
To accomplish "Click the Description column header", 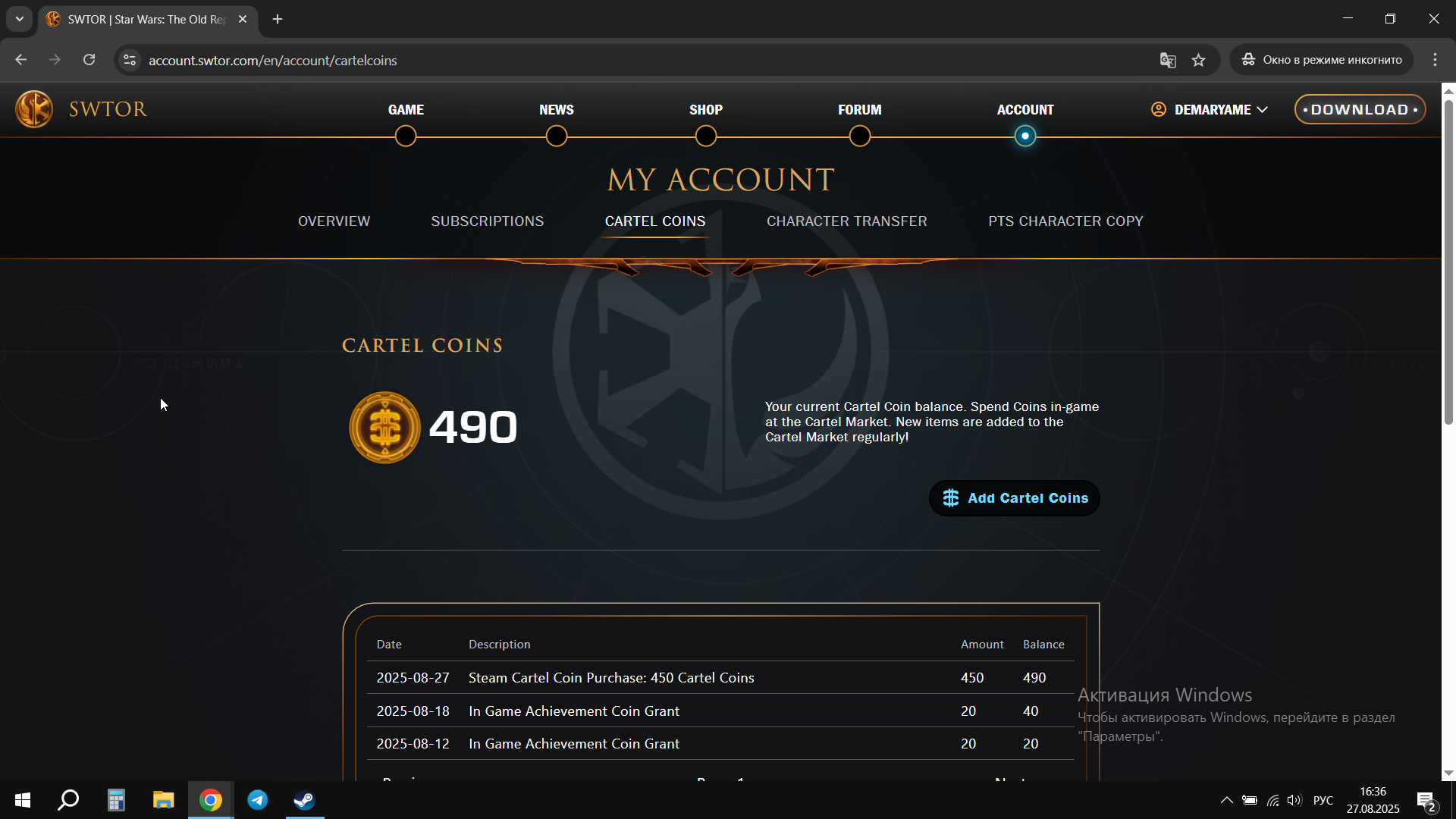I will tap(500, 645).
